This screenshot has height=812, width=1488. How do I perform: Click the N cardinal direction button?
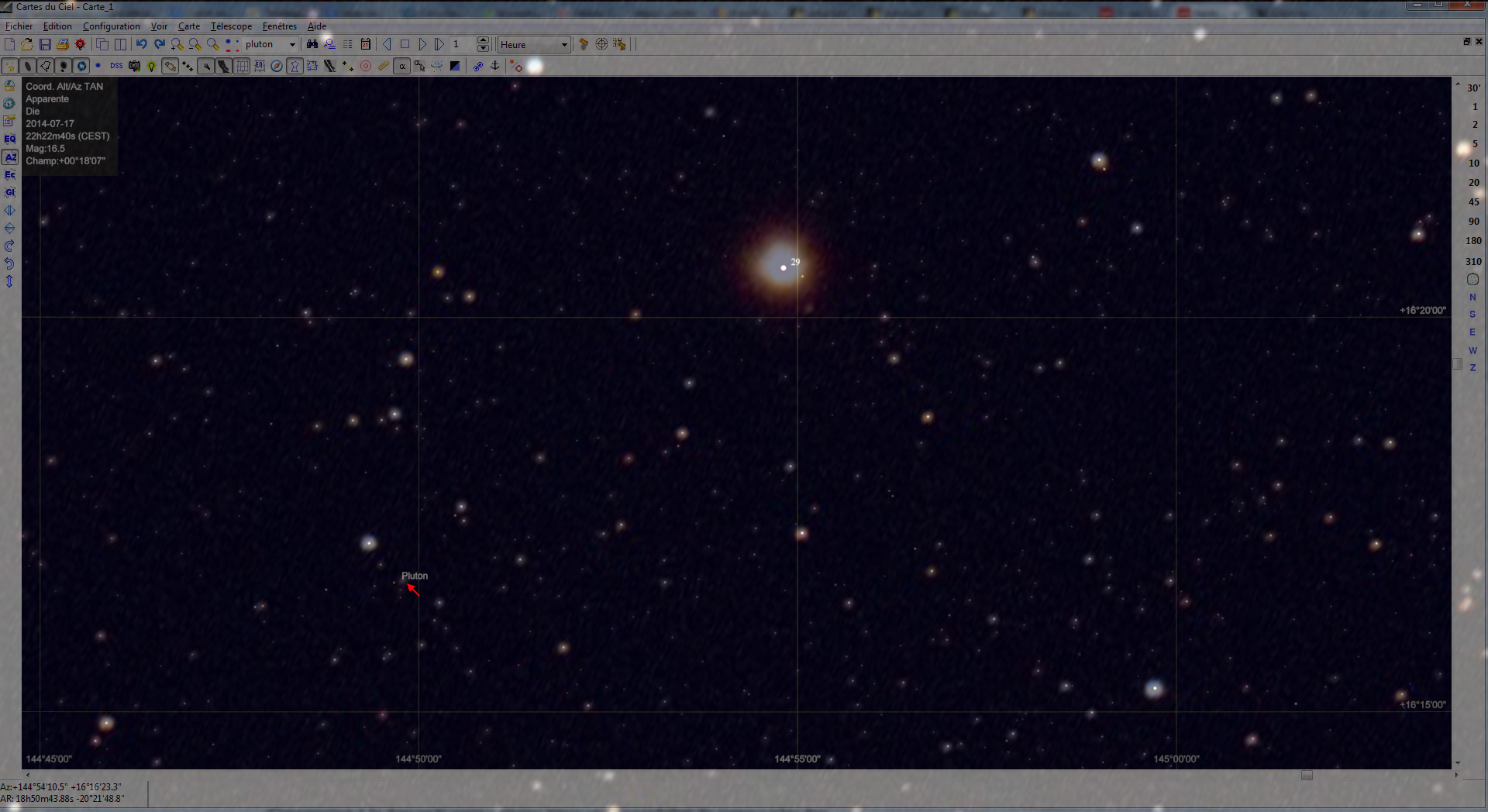(1472, 297)
